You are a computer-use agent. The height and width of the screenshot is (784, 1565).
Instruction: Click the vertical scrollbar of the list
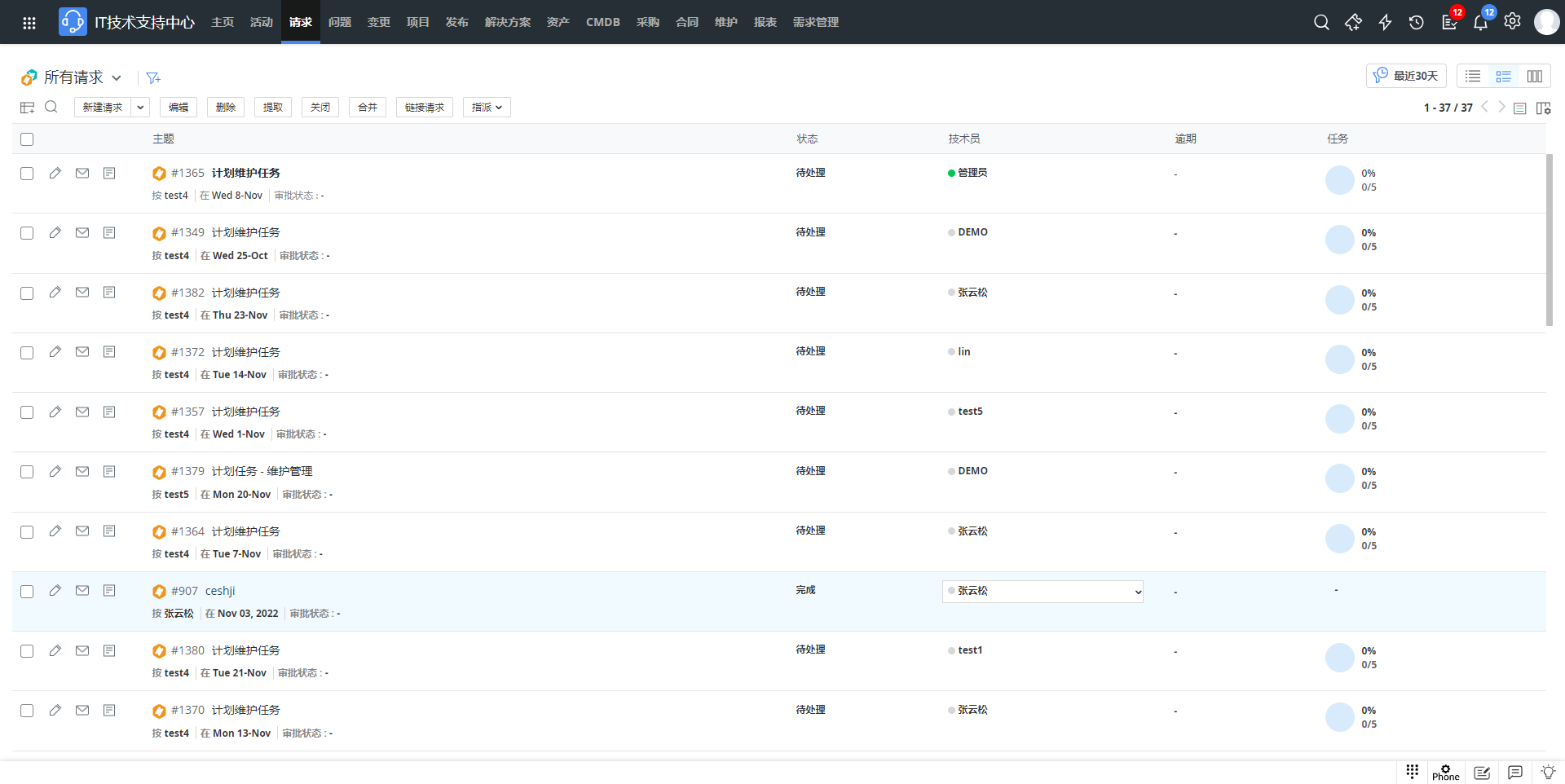tap(1550, 240)
